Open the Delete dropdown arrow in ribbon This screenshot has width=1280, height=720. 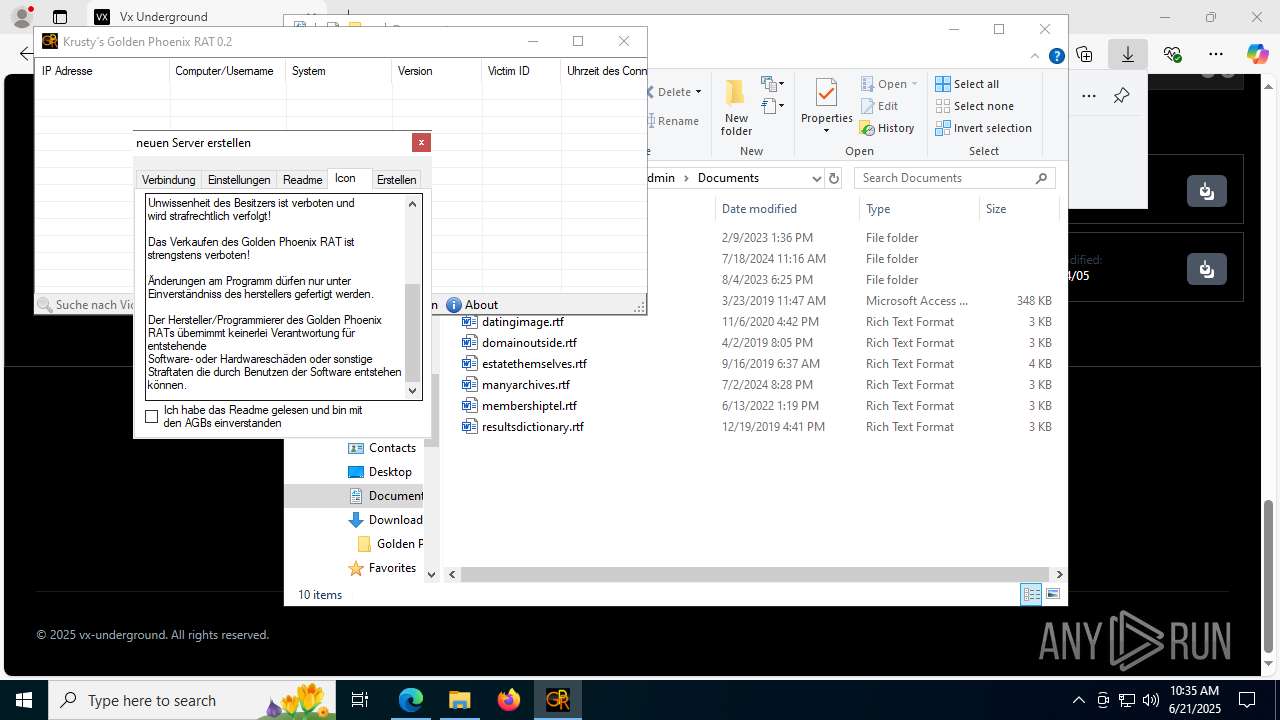pyautogui.click(x=698, y=92)
